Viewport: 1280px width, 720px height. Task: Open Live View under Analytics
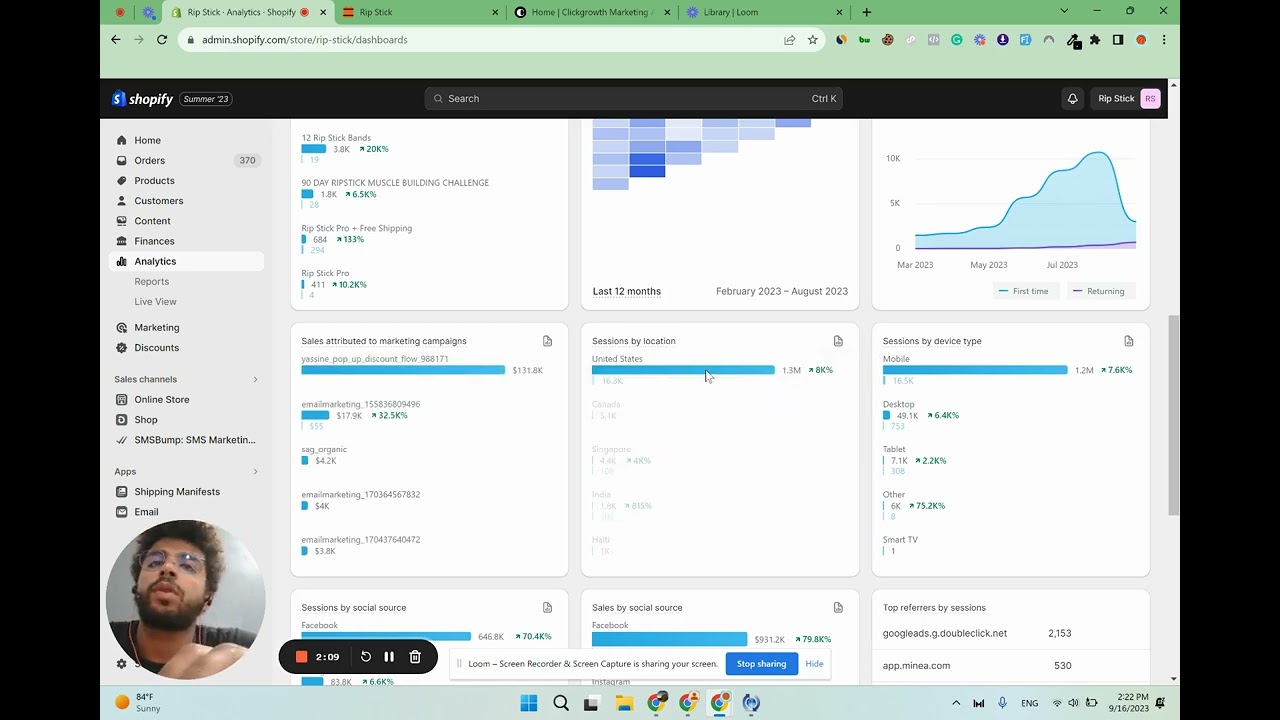[155, 301]
